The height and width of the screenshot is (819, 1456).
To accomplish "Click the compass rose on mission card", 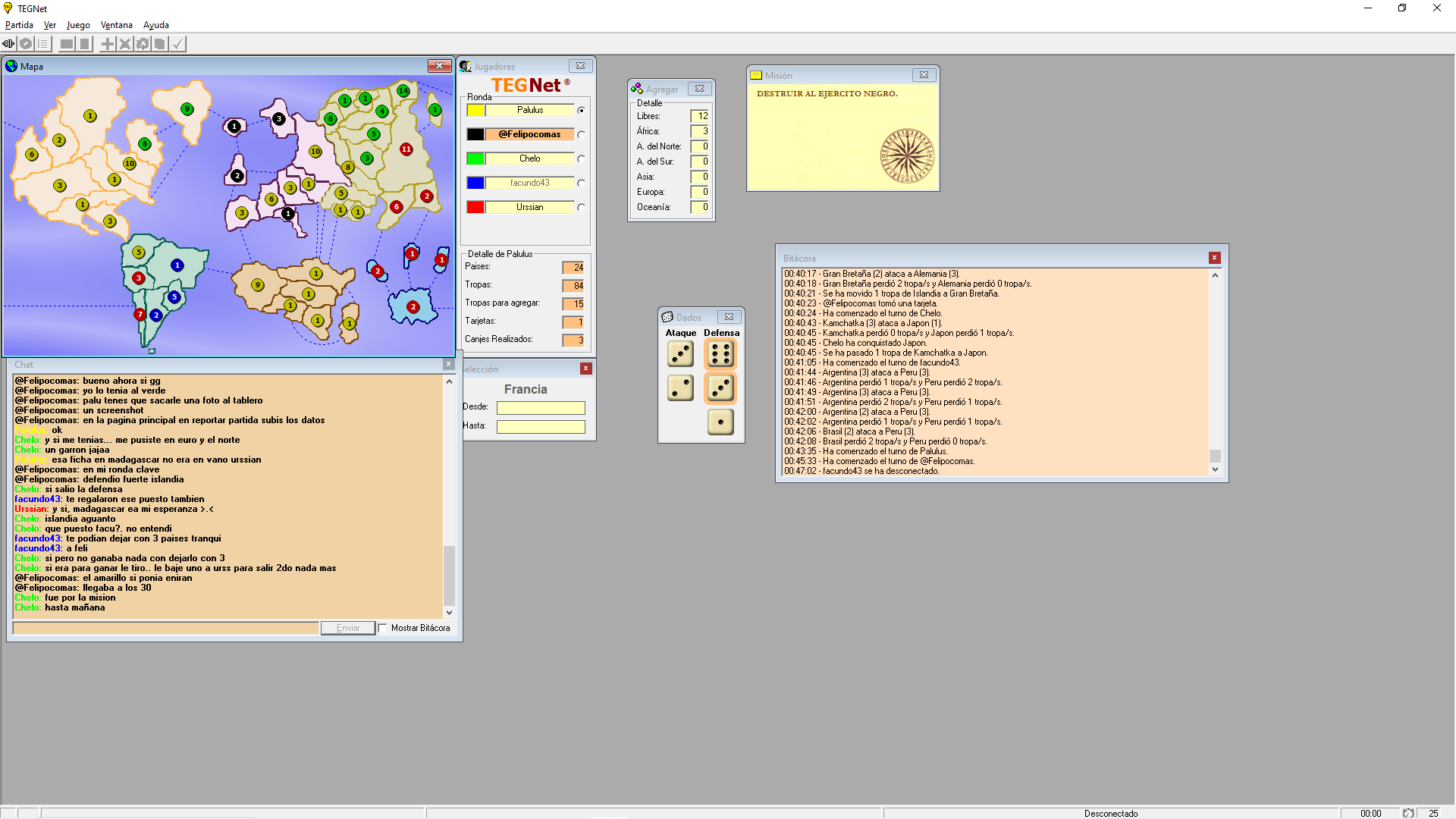I will [906, 156].
